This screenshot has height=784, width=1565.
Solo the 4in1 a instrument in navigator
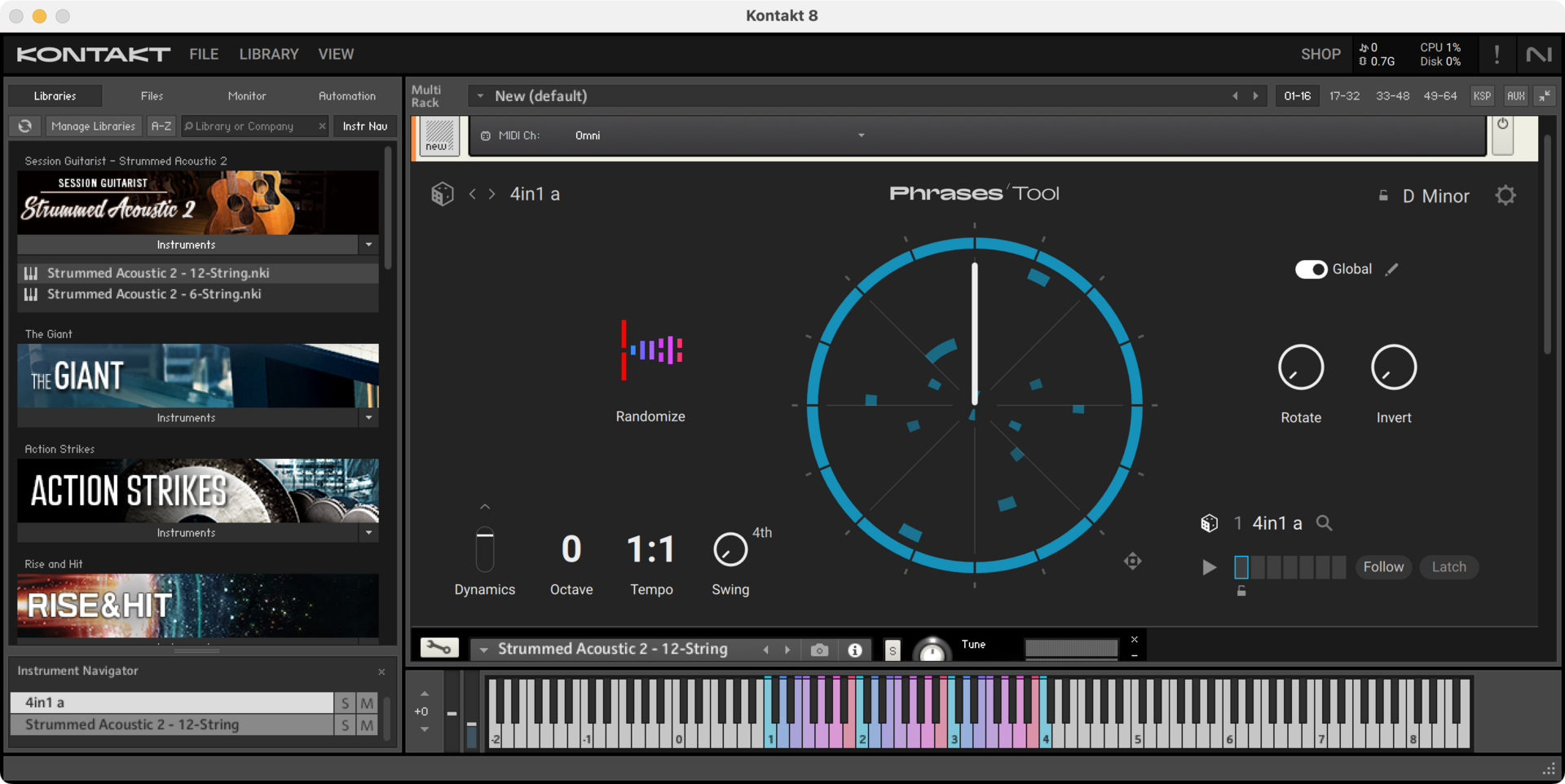[x=346, y=703]
